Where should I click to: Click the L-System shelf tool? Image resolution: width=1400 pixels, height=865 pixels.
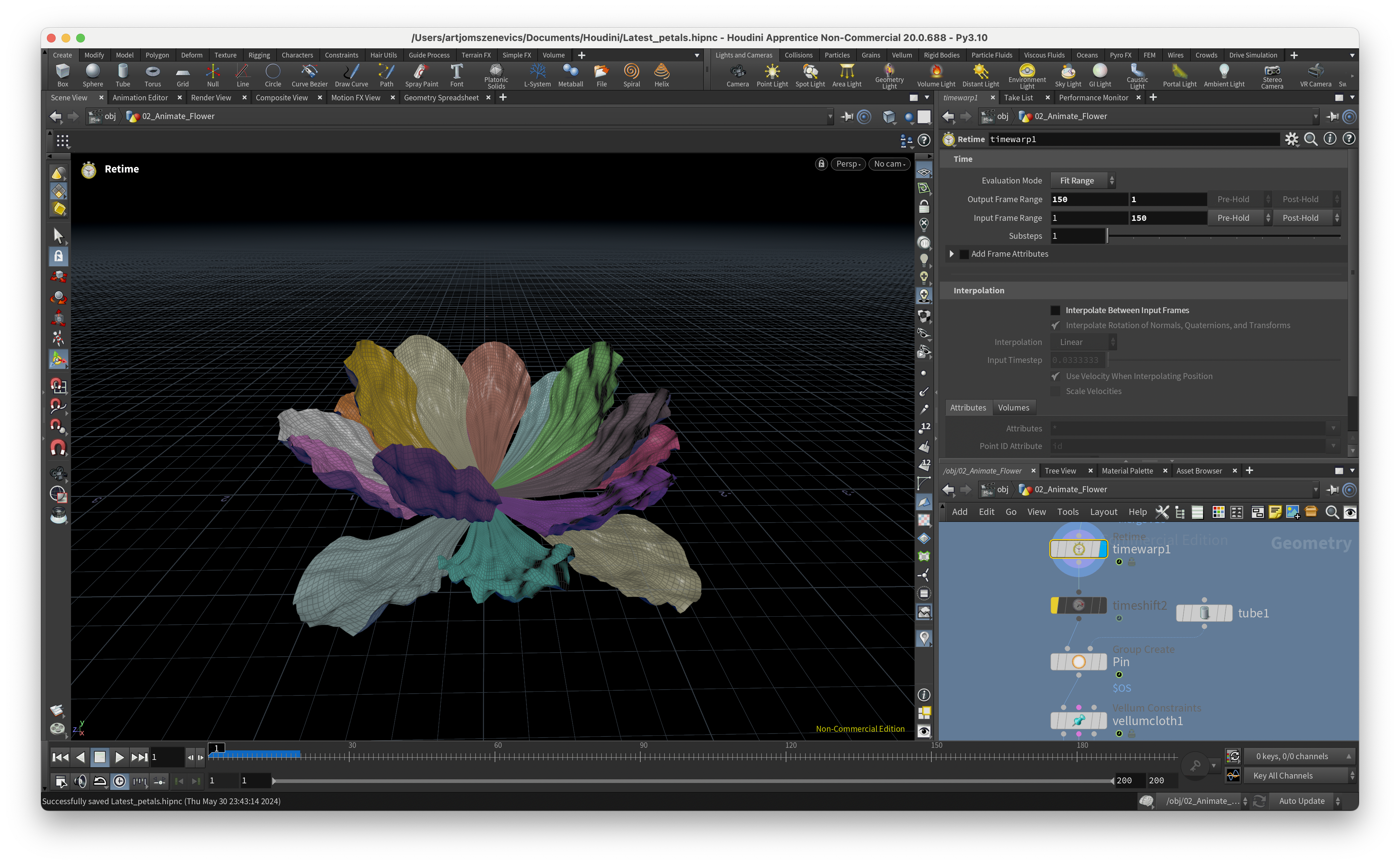[536, 75]
